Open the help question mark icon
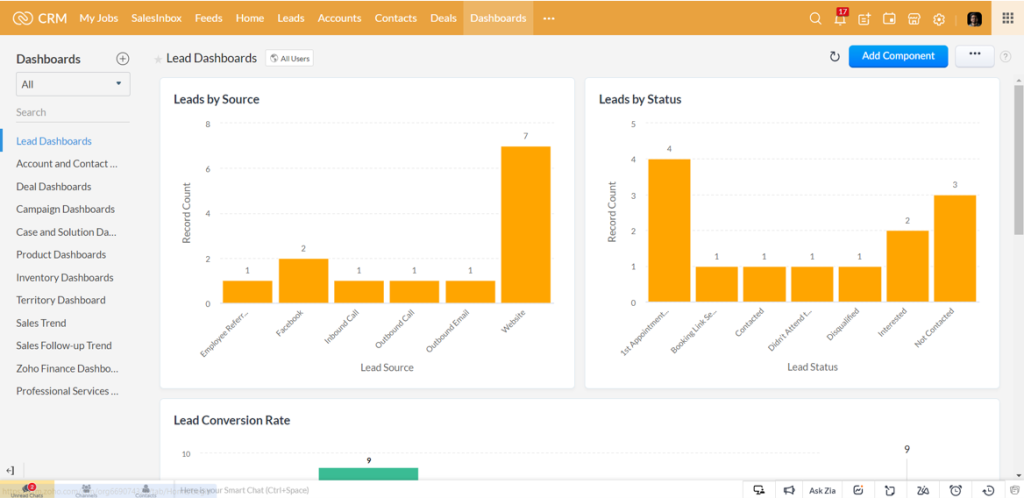 [1006, 57]
